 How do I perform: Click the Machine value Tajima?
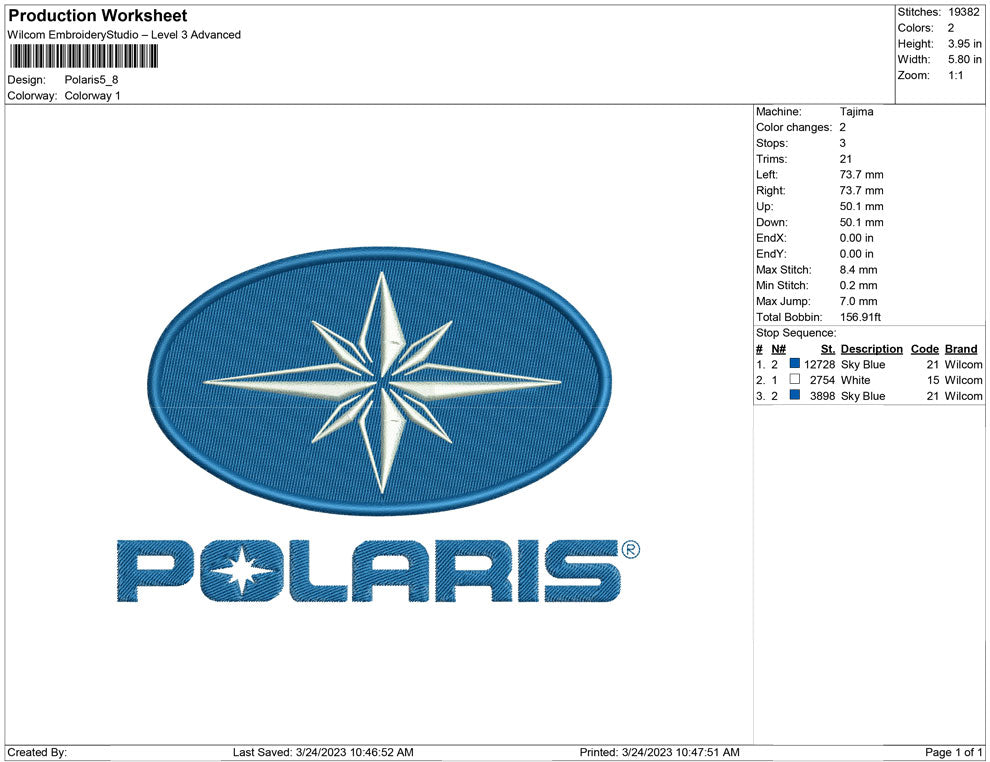click(x=856, y=112)
